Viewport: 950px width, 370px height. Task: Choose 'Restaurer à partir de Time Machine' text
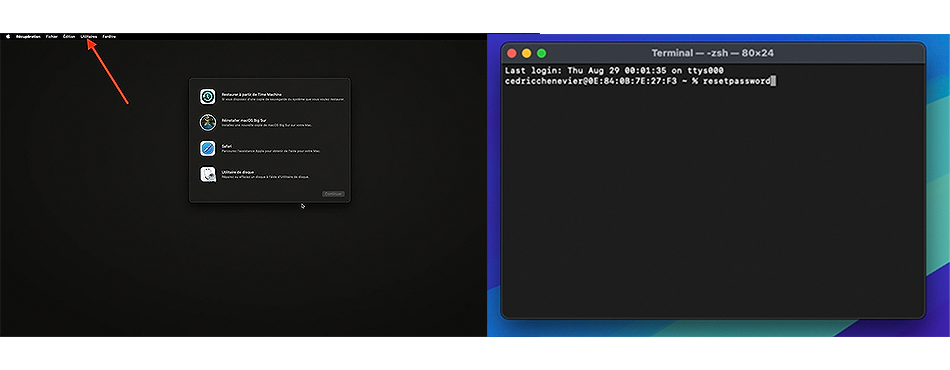[251, 94]
